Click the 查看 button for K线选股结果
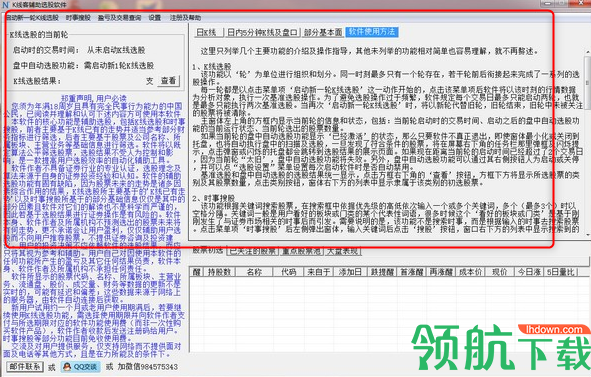The height and width of the screenshot is (377, 591). pyautogui.click(x=168, y=81)
